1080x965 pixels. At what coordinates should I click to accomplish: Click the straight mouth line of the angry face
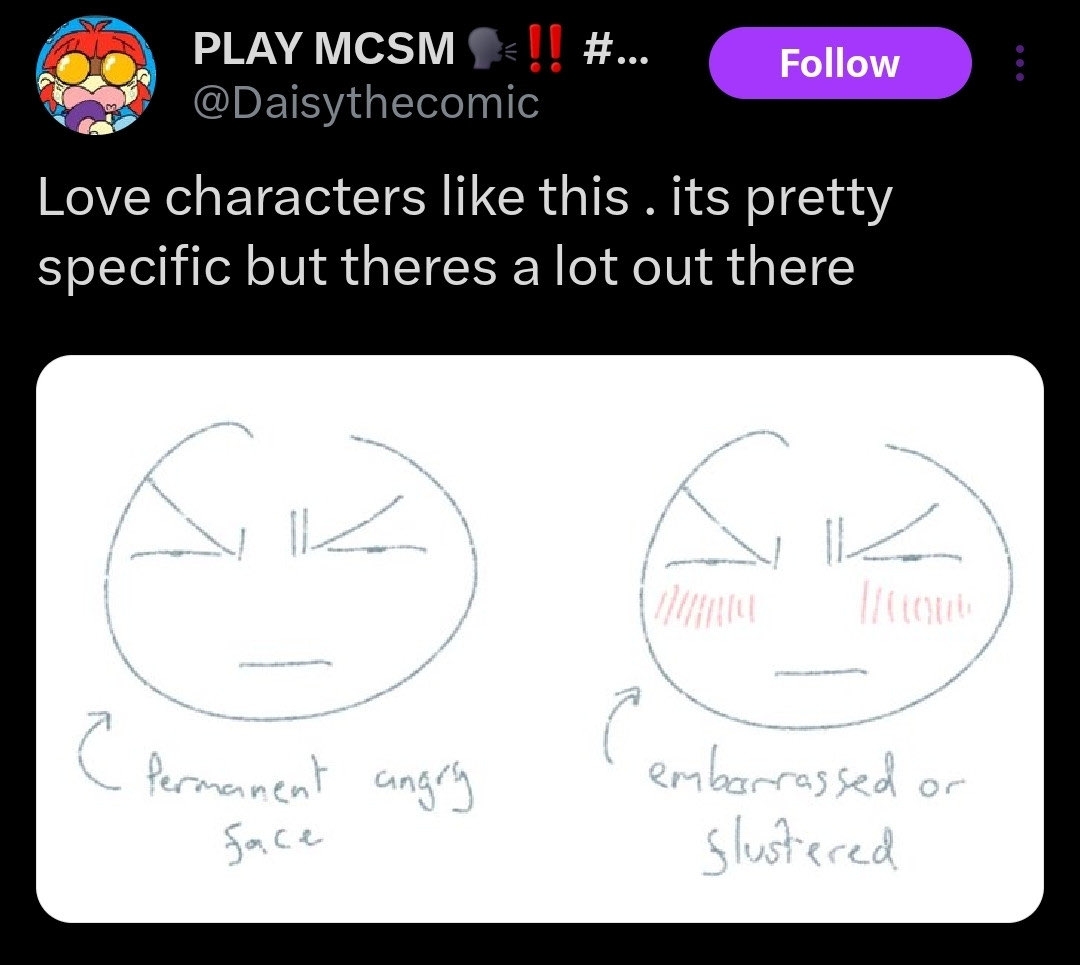pyautogui.click(x=285, y=665)
